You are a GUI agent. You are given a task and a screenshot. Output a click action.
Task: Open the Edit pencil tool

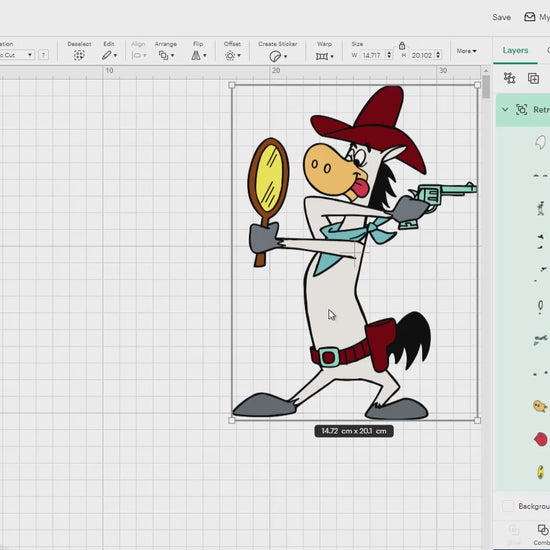(107, 55)
